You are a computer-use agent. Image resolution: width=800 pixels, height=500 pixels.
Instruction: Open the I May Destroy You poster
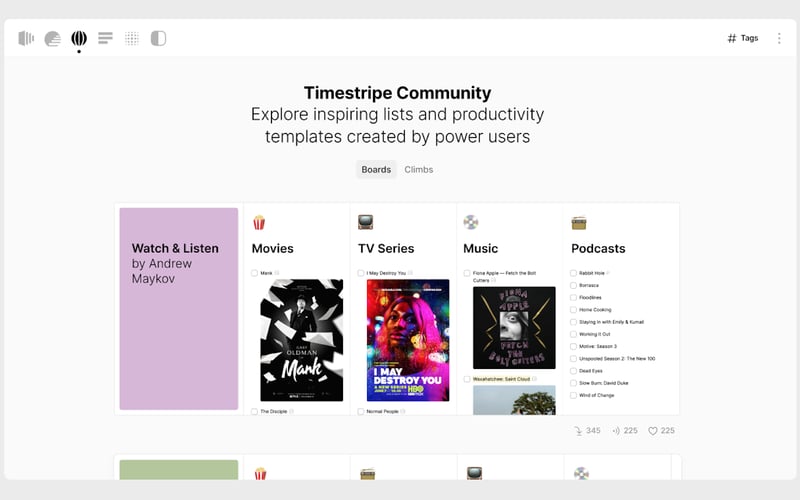(408, 340)
